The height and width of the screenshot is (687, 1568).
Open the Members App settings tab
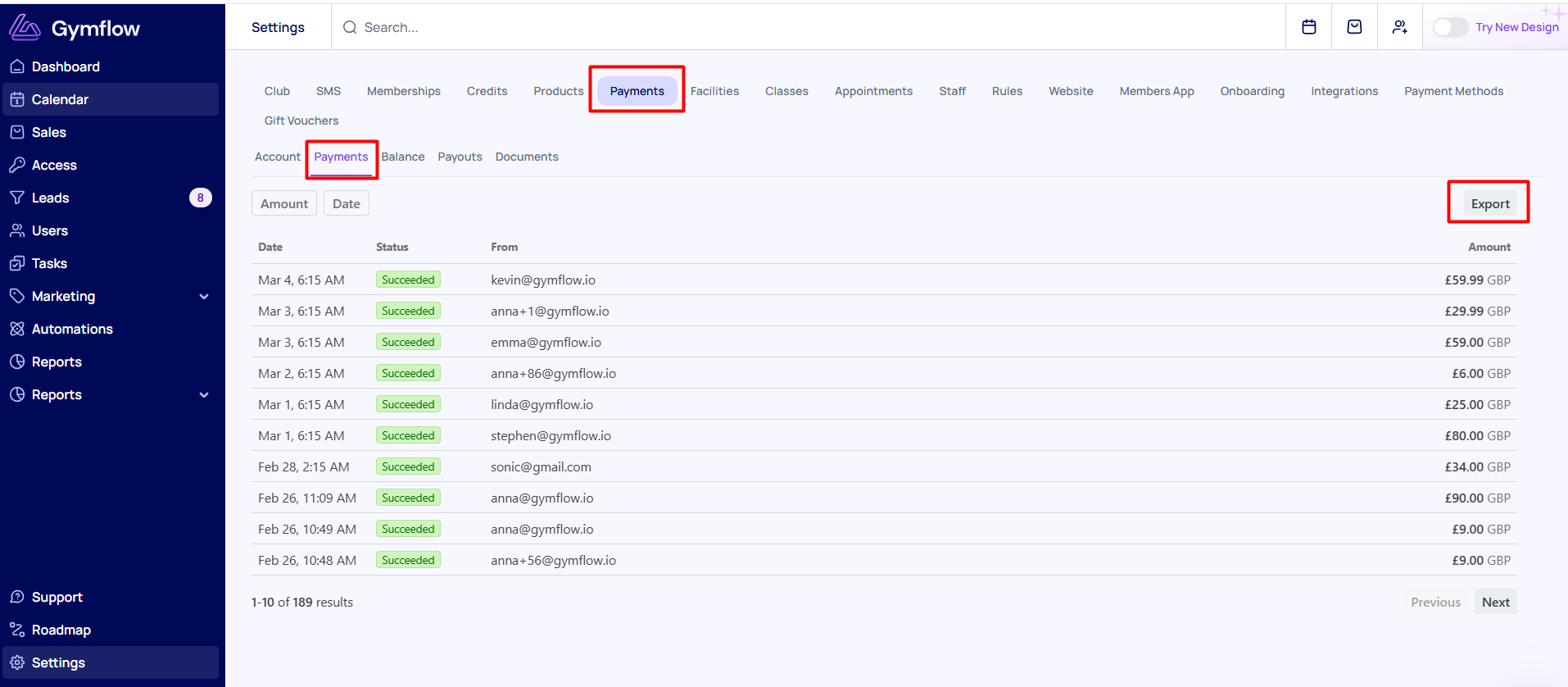point(1157,91)
